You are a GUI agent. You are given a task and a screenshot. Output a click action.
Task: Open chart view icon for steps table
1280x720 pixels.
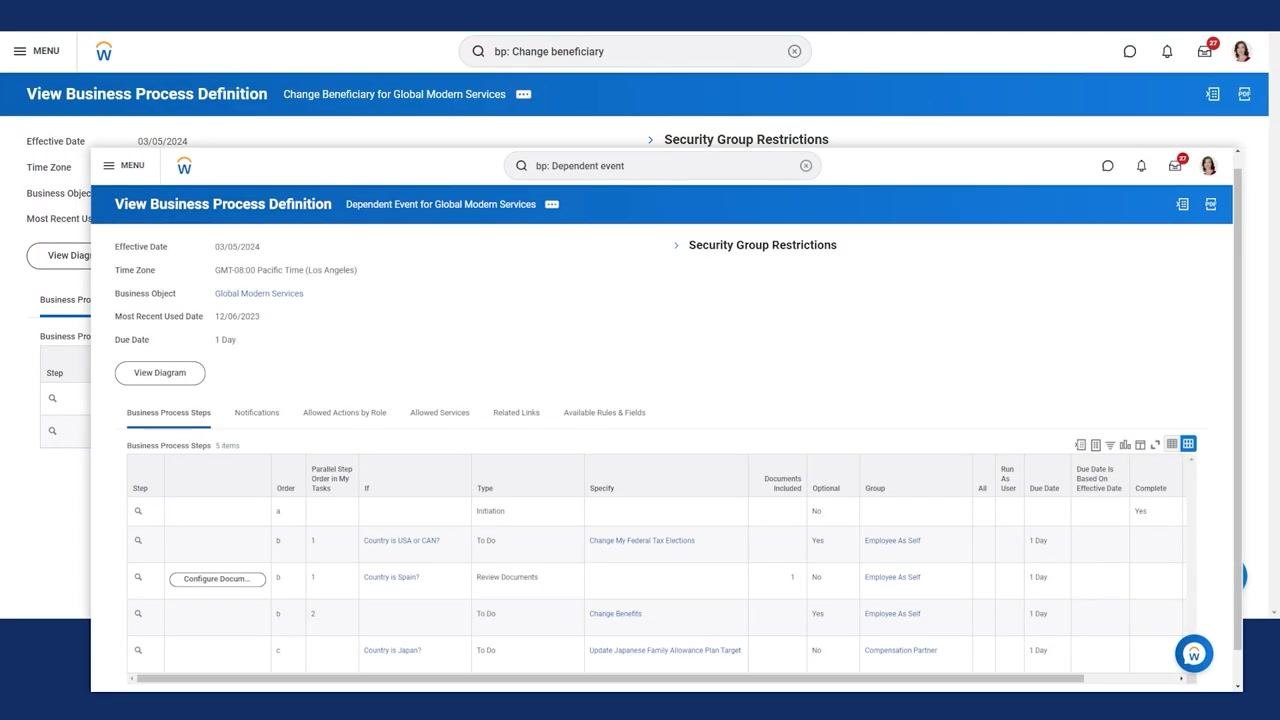click(1125, 445)
